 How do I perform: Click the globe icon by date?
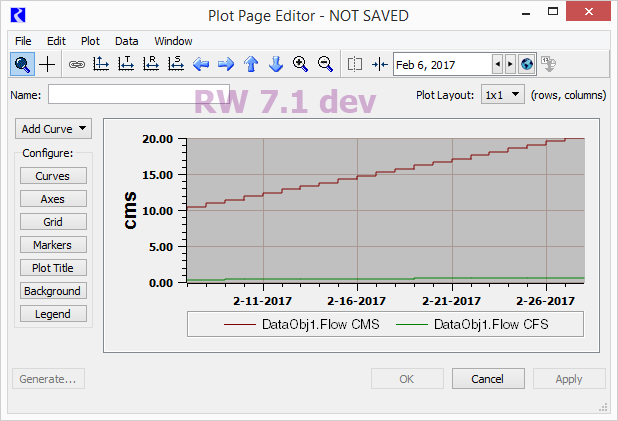pyautogui.click(x=527, y=64)
